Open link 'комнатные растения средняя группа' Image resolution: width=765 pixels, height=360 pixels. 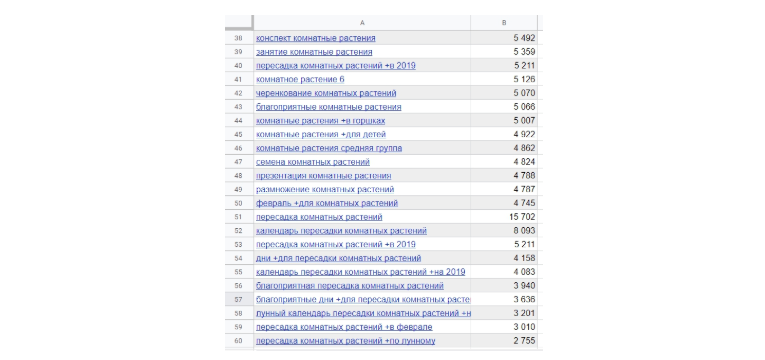(x=329, y=148)
